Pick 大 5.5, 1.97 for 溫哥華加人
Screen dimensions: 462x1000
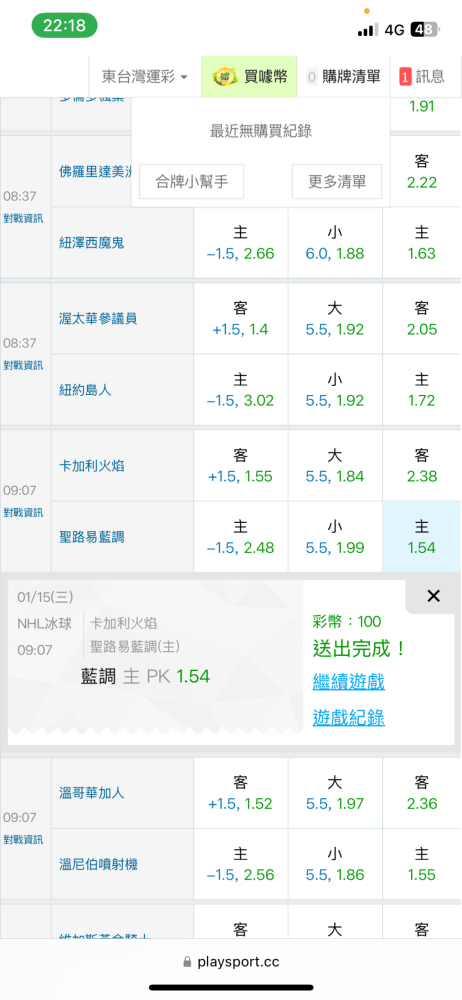[335, 793]
